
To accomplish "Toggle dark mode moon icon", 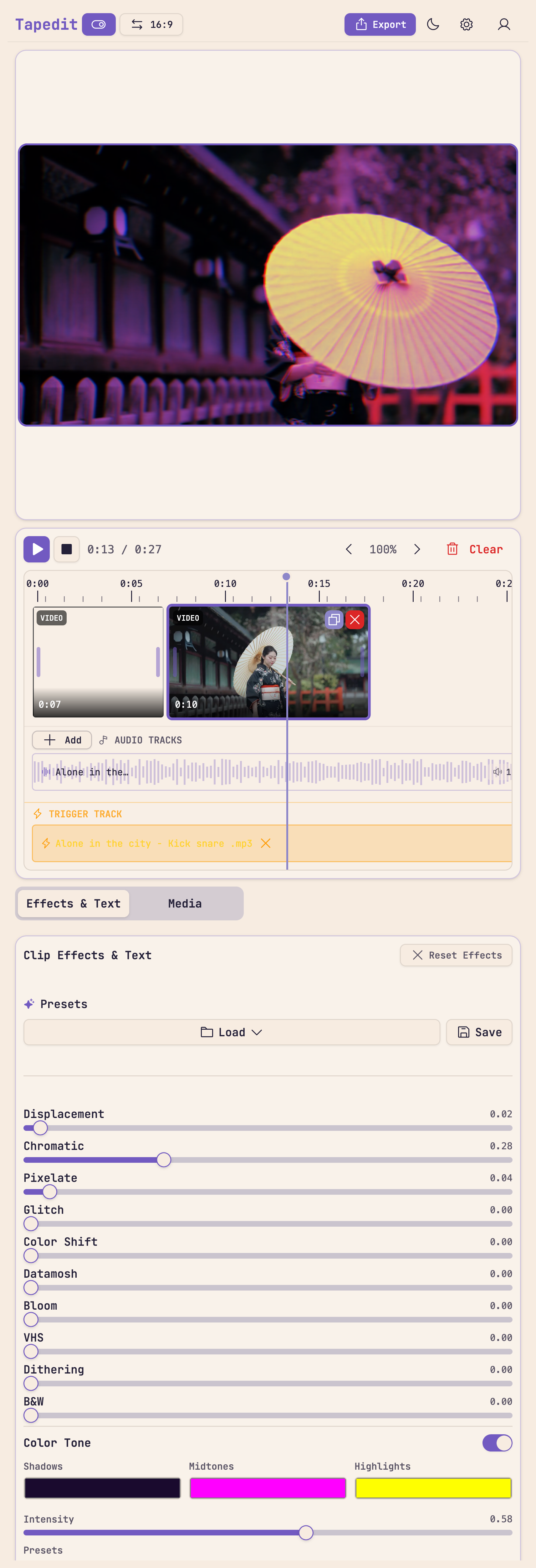I will pos(432,24).
